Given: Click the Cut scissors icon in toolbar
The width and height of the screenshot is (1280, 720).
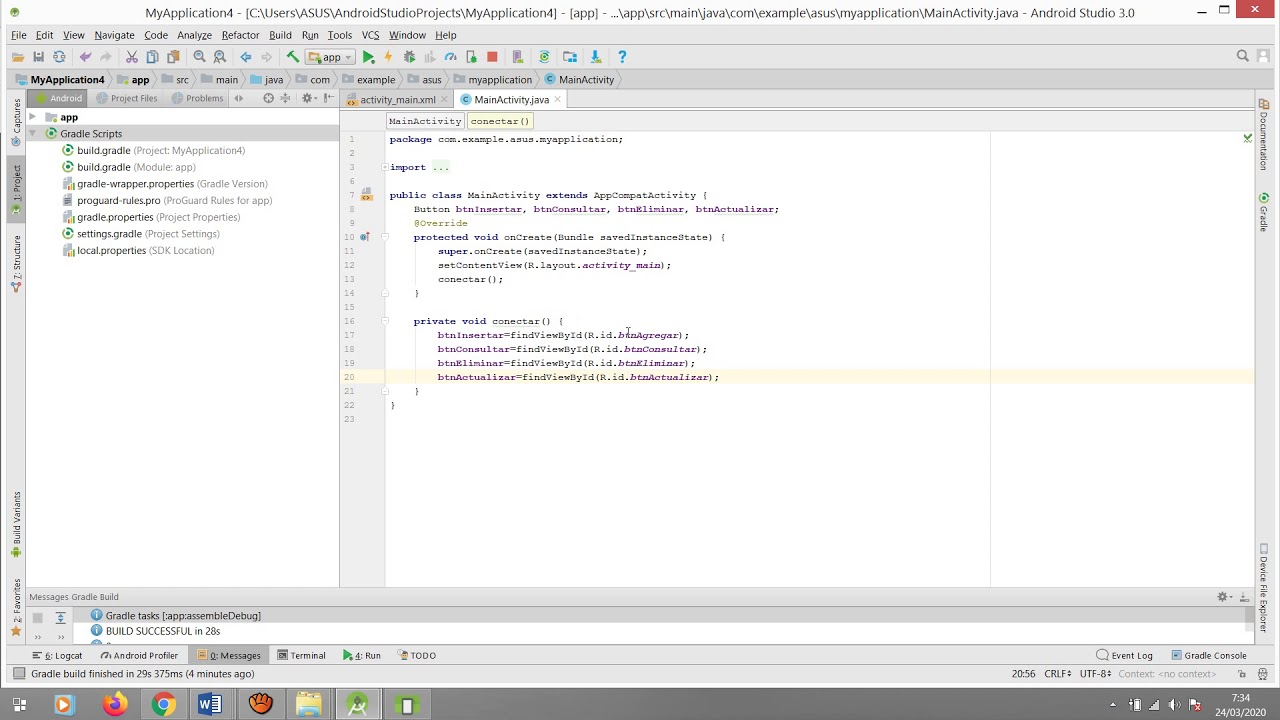Looking at the screenshot, I should 132,57.
